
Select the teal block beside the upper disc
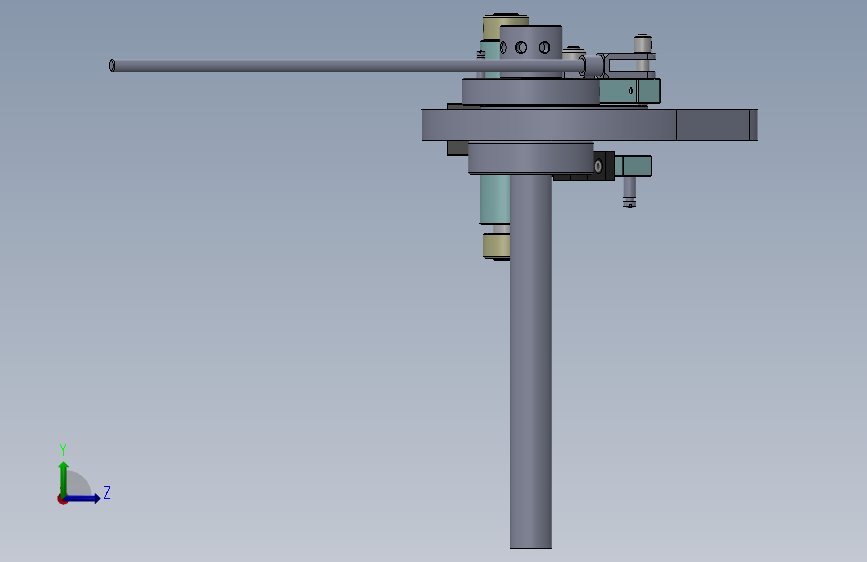coord(630,91)
